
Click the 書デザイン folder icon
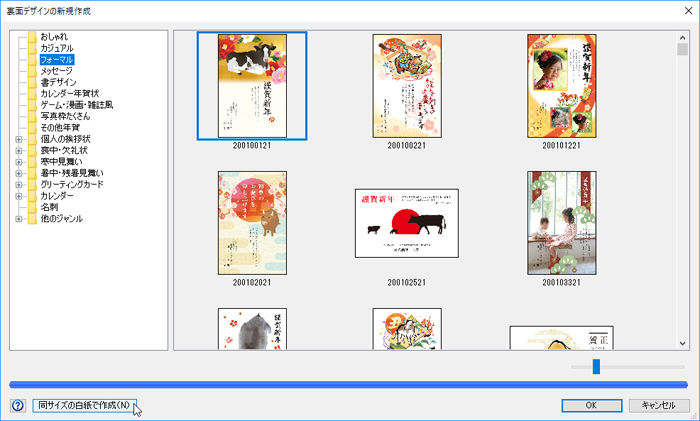[x=32, y=83]
